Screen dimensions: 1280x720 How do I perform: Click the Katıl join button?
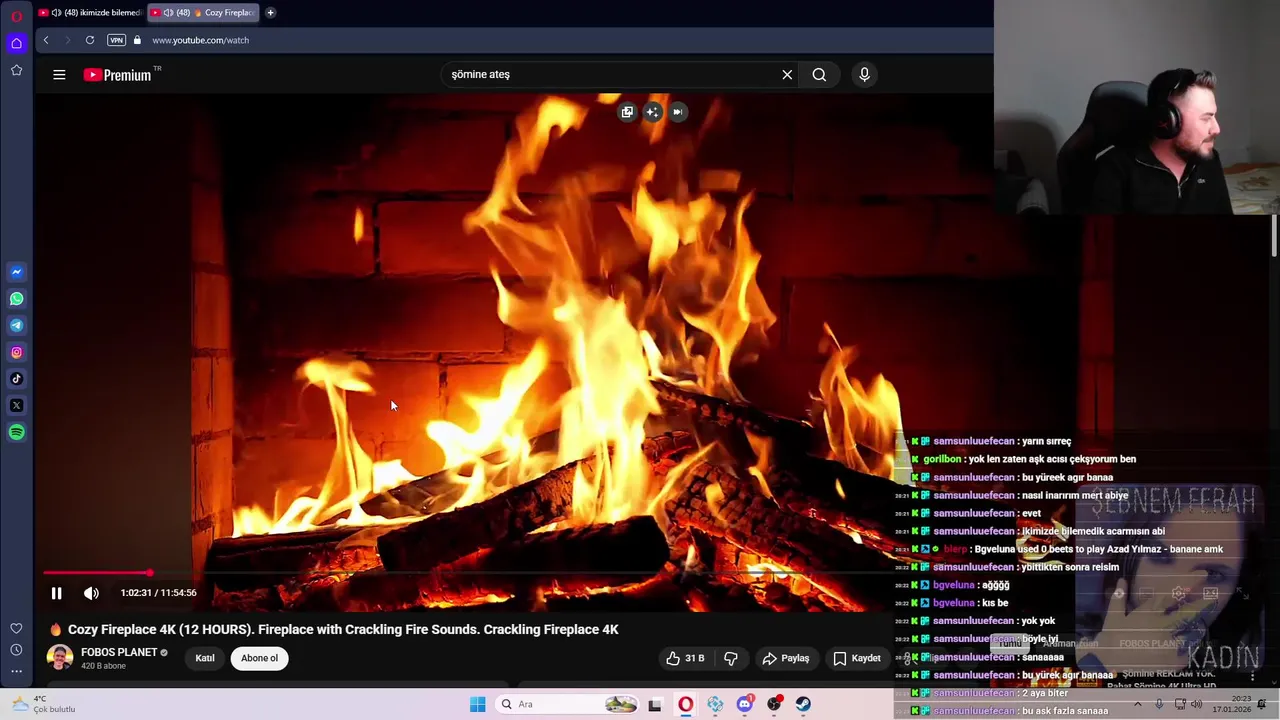tap(205, 658)
